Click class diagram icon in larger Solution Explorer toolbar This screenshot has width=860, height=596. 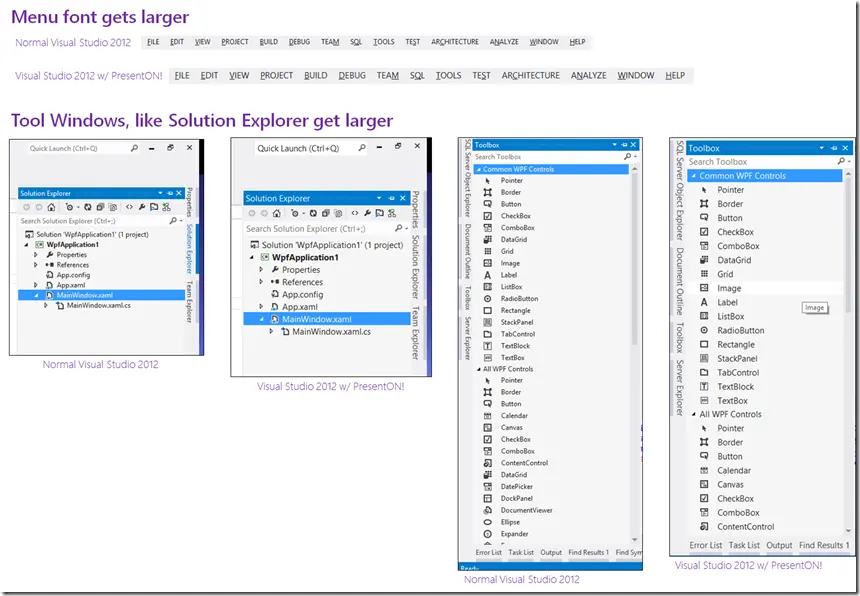pos(392,213)
